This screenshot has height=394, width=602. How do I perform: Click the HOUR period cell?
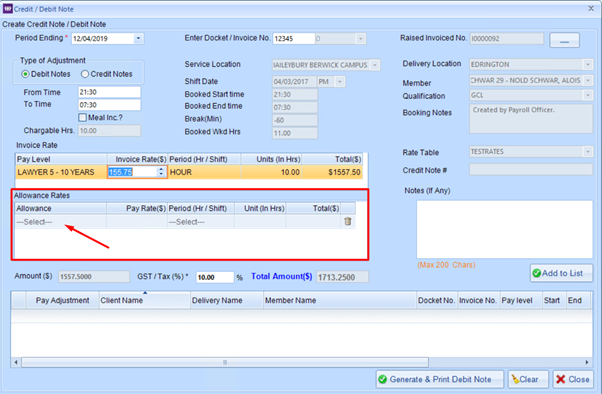click(x=204, y=172)
